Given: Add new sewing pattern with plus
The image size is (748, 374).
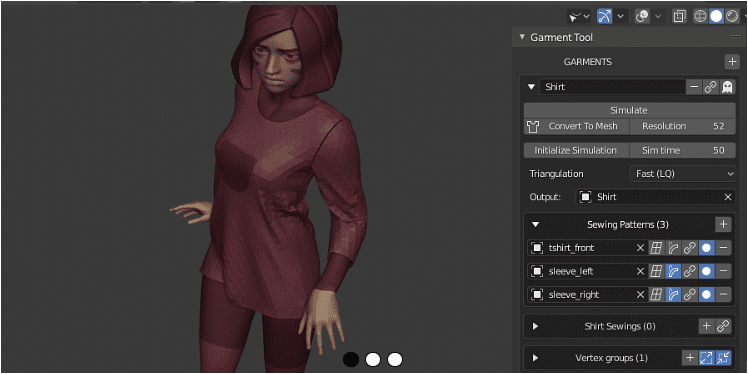Looking at the screenshot, I should (723, 224).
